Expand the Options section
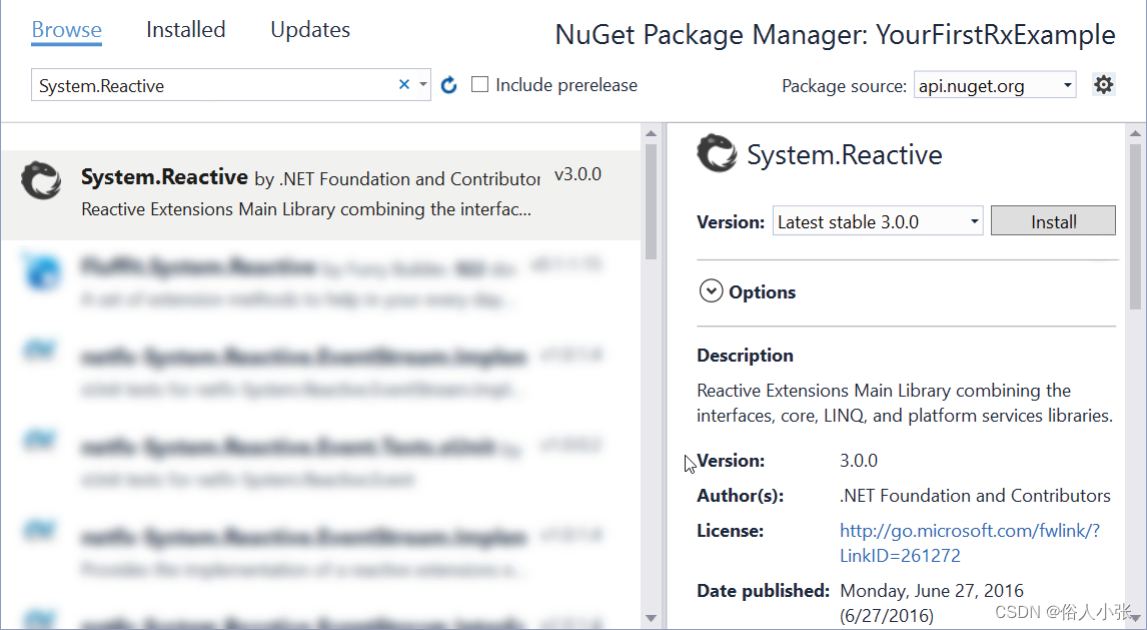Screen dimensions: 1147x630 [x=710, y=291]
